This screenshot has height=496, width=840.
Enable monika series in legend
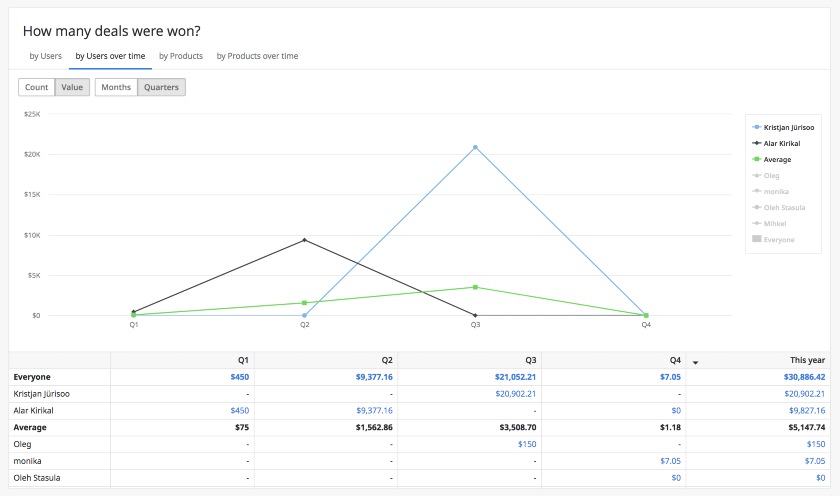(775, 191)
